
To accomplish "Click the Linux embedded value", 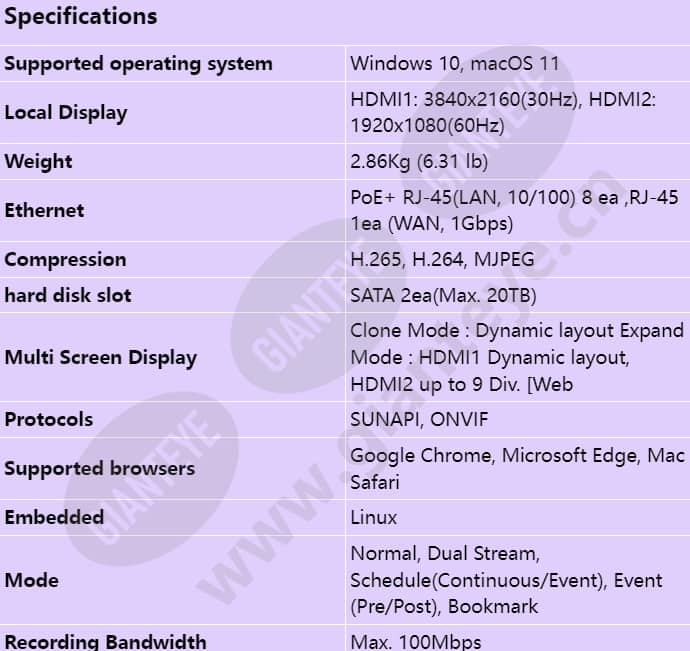I will pyautogui.click(x=374, y=517).
